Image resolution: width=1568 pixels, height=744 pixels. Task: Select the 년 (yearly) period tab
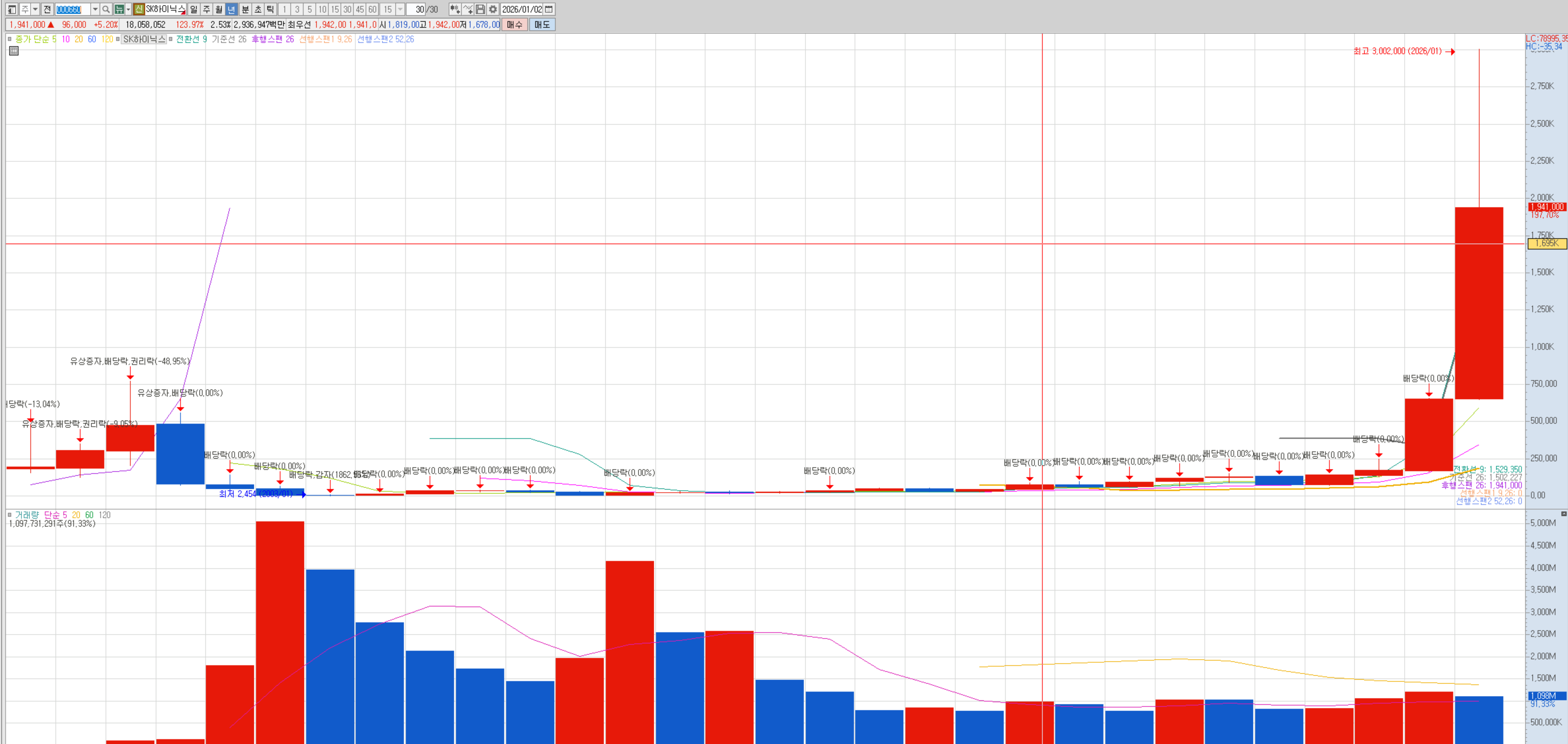click(231, 9)
